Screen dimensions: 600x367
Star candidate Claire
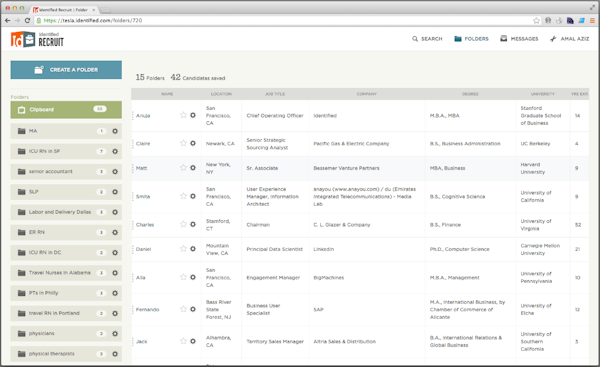[183, 143]
